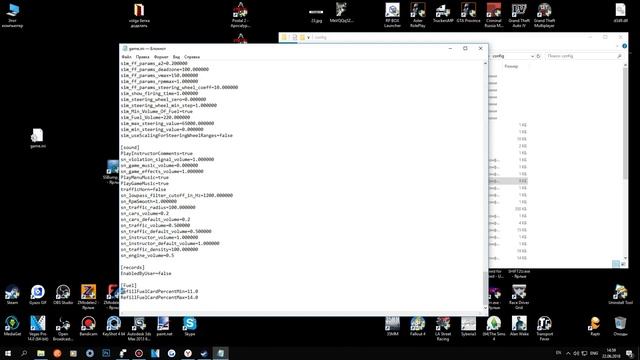
Task: Click the taskbar clock and date
Action: click(611, 353)
